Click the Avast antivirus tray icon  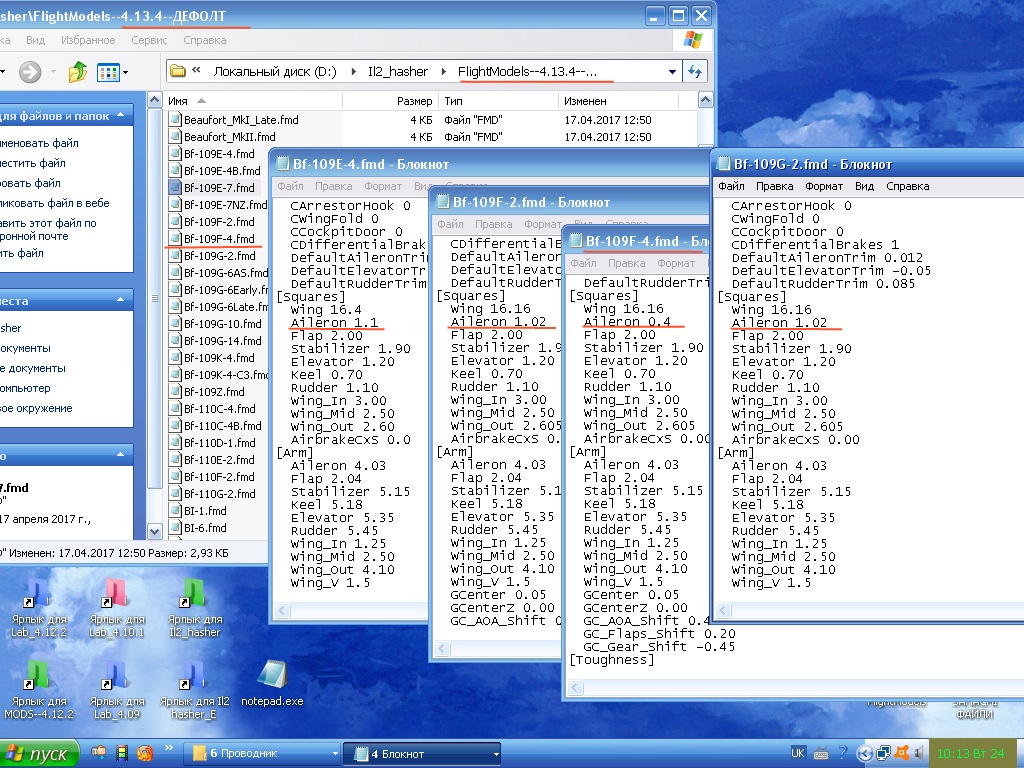pyautogui.click(x=900, y=753)
